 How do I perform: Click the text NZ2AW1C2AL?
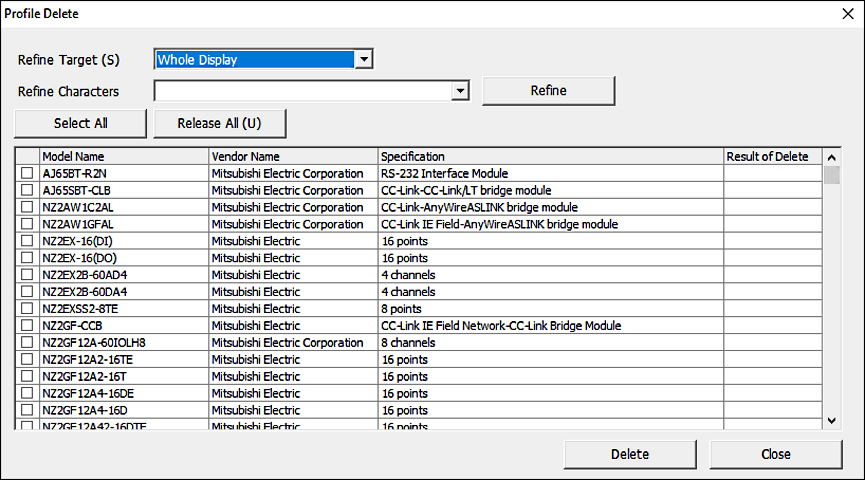[78, 207]
